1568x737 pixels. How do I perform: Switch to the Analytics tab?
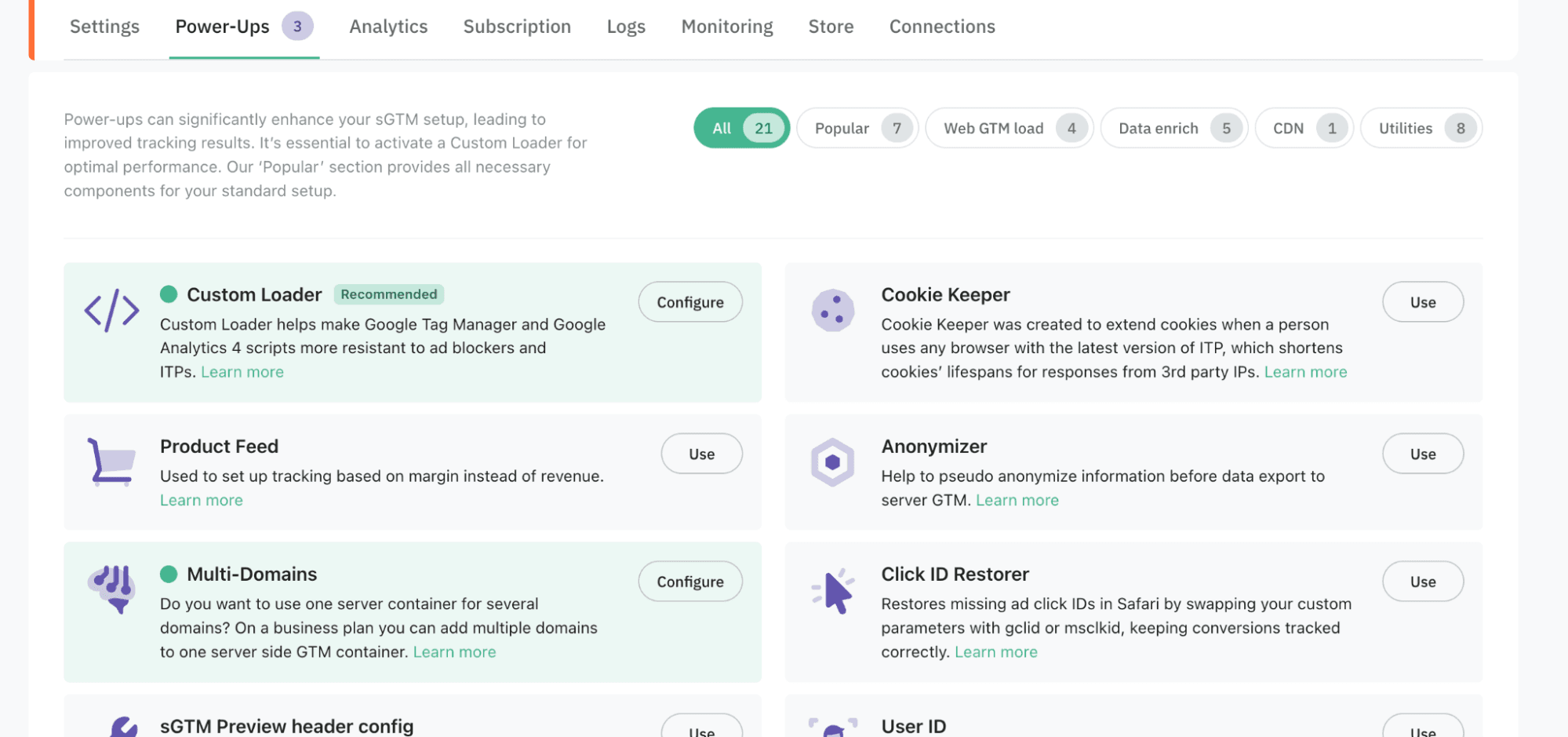point(387,26)
